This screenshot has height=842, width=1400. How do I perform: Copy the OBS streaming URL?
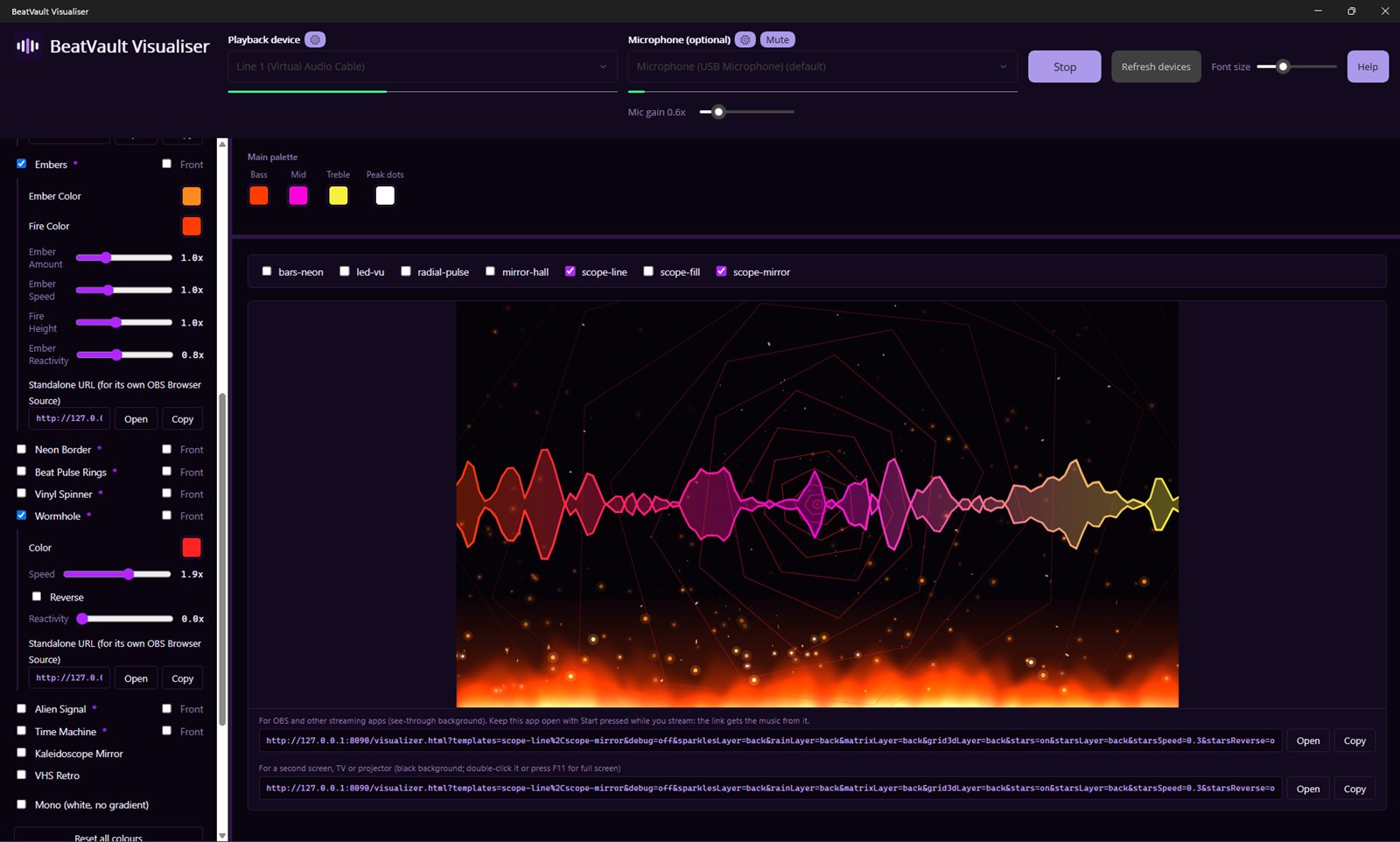(1354, 740)
